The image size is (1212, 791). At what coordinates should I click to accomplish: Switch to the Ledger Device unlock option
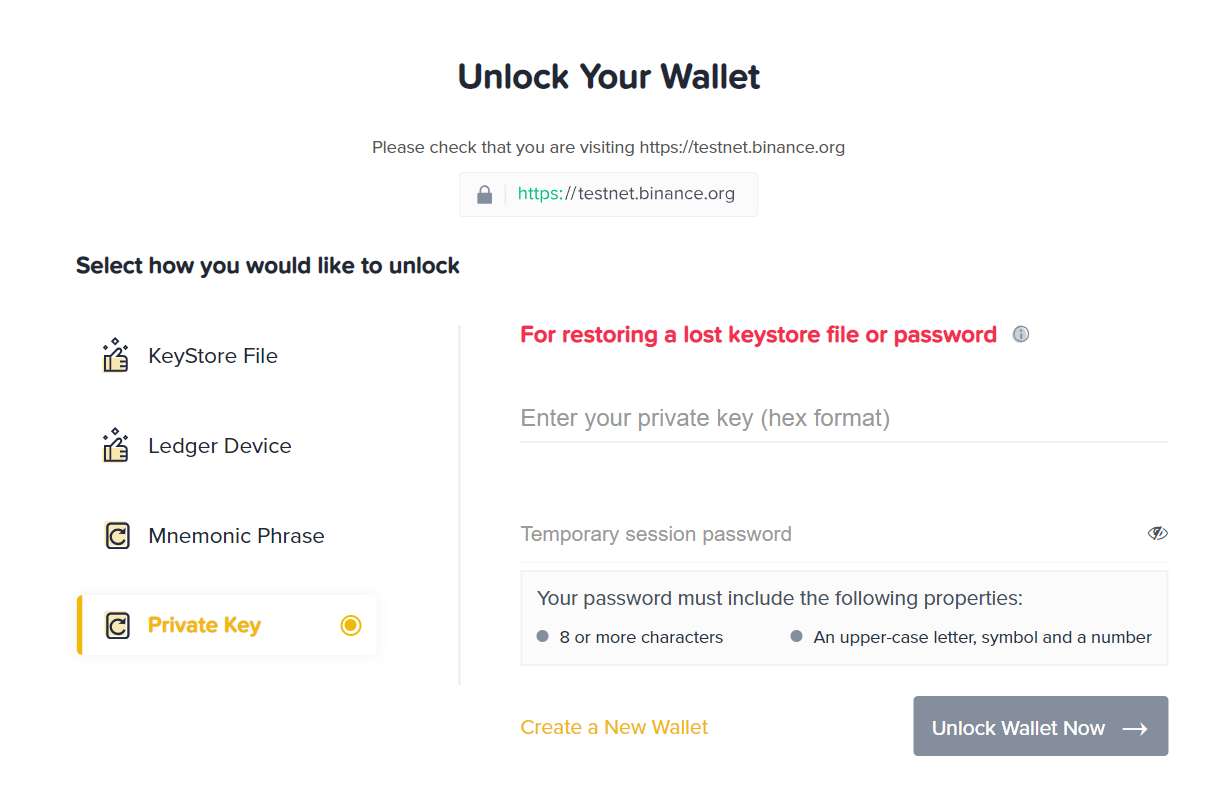pos(219,444)
